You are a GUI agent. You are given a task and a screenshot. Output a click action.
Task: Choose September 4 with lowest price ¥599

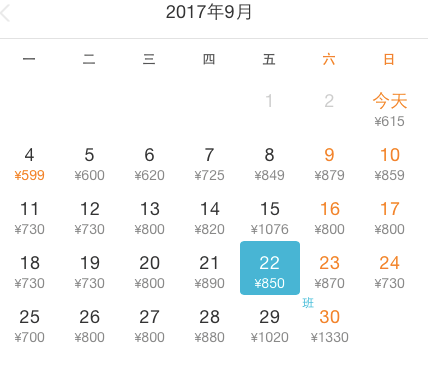click(29, 164)
